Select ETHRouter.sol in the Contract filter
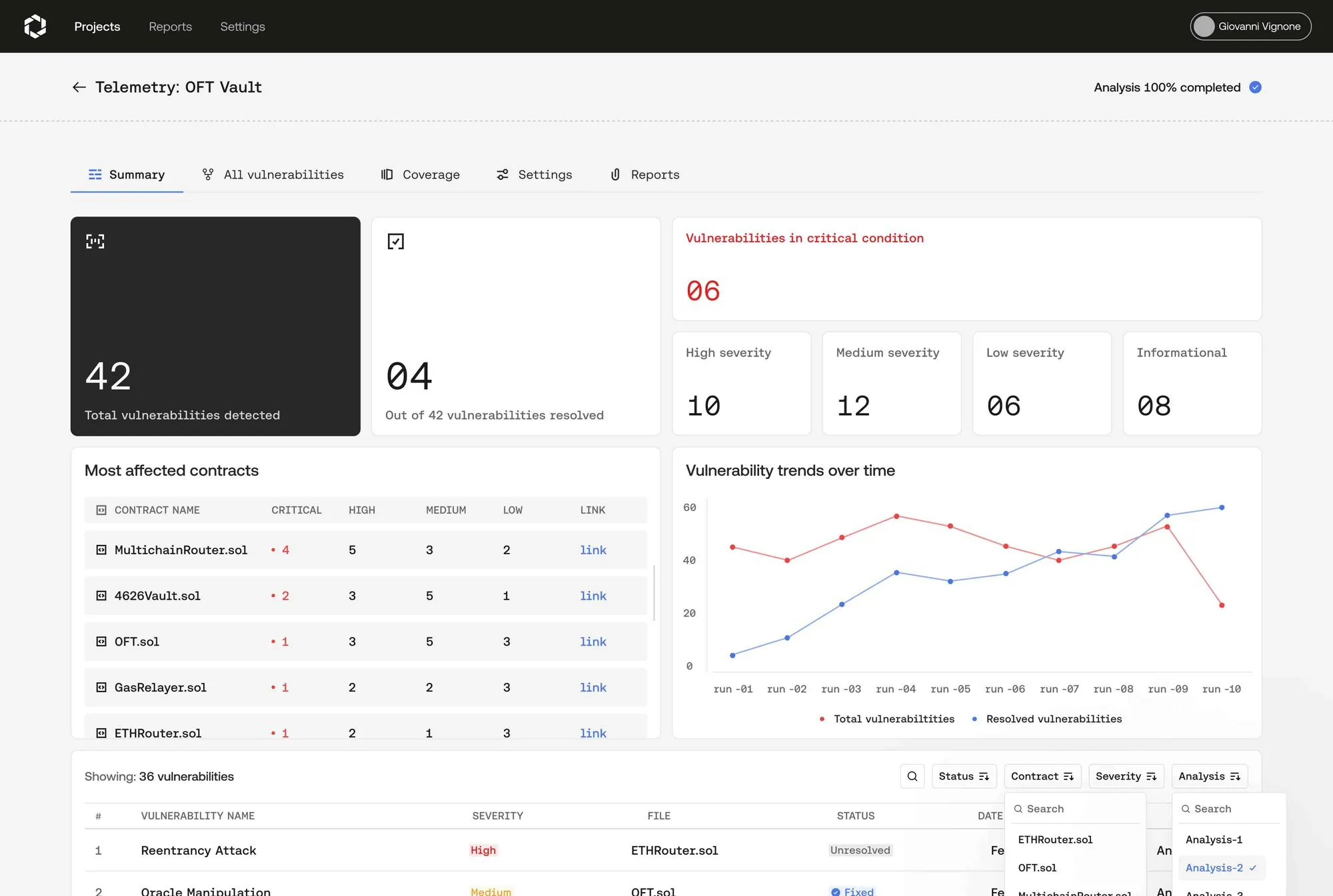 (x=1055, y=839)
